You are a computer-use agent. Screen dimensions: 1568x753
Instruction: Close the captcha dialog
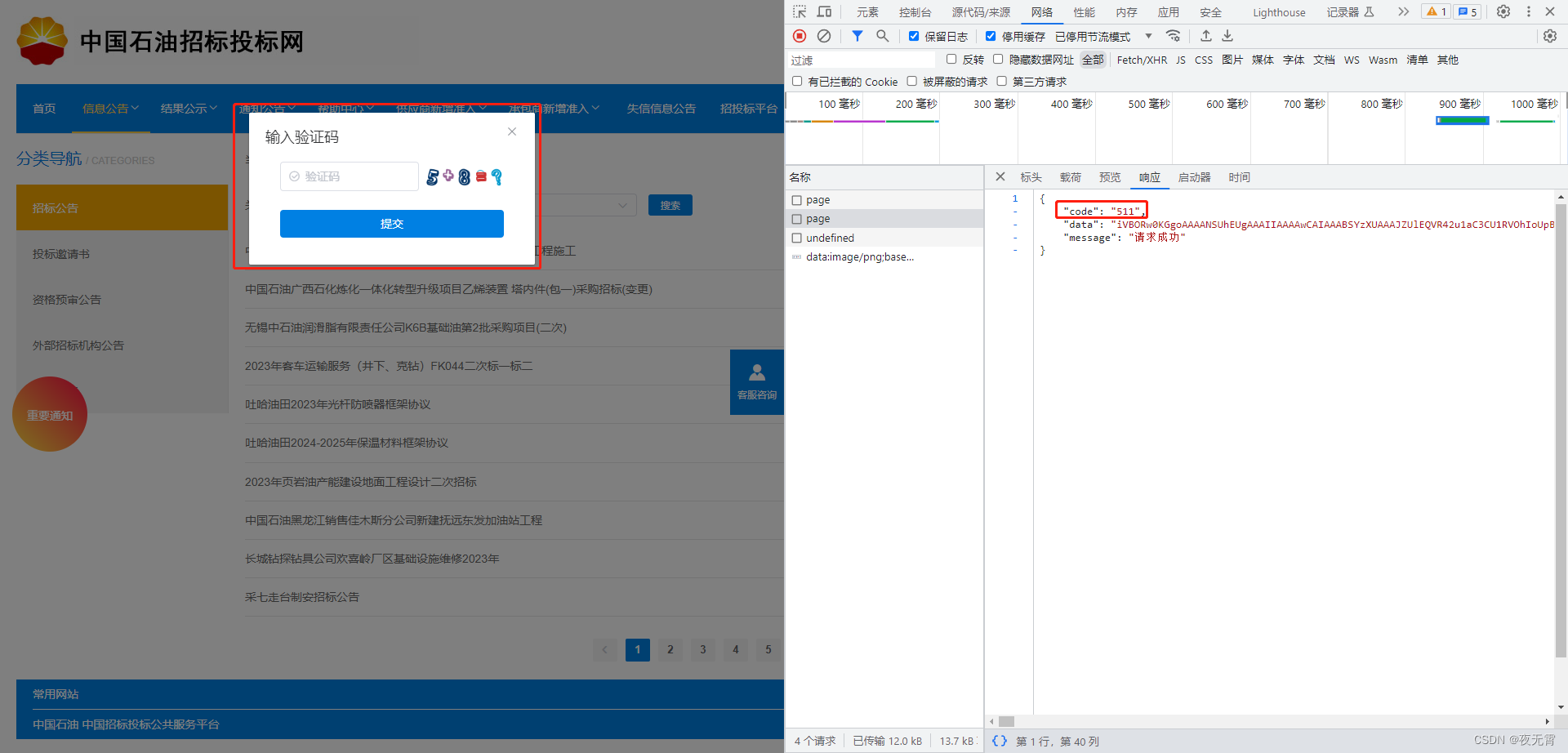click(x=512, y=131)
